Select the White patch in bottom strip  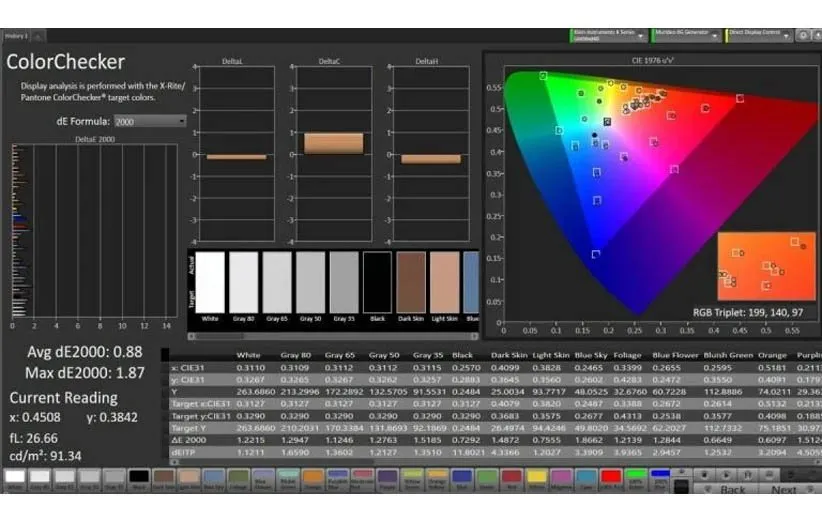pyautogui.click(x=14, y=478)
